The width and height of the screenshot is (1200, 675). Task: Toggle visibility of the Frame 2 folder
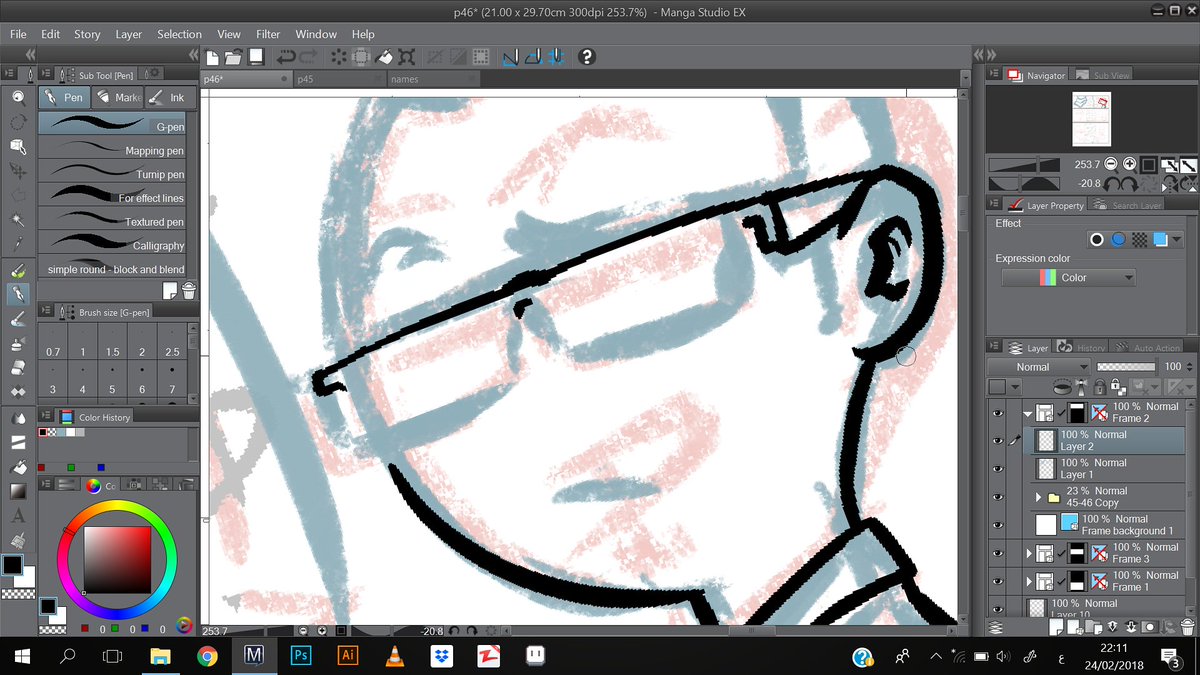click(997, 413)
